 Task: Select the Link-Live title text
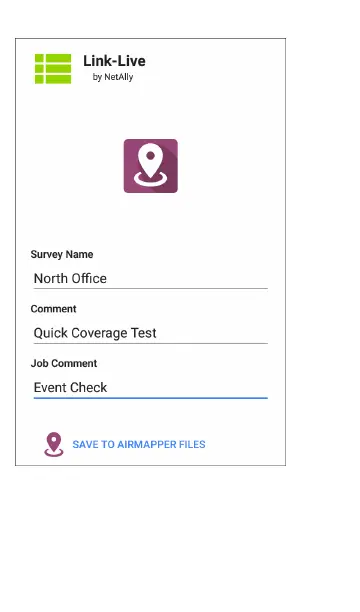click(114, 61)
